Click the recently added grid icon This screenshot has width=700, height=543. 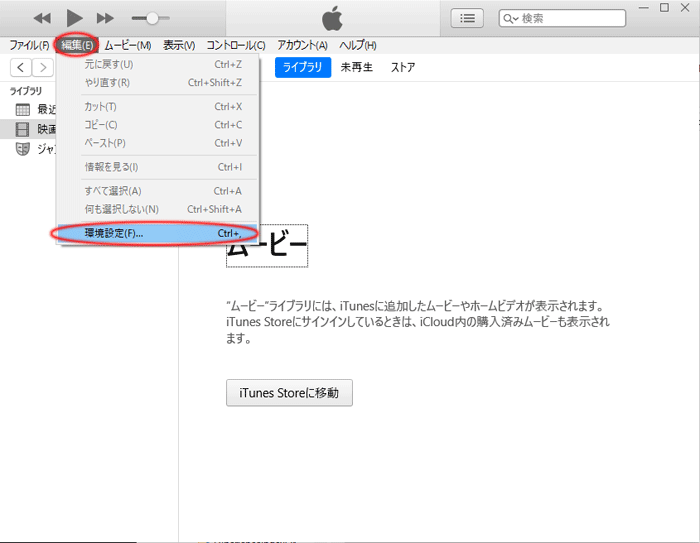23,109
